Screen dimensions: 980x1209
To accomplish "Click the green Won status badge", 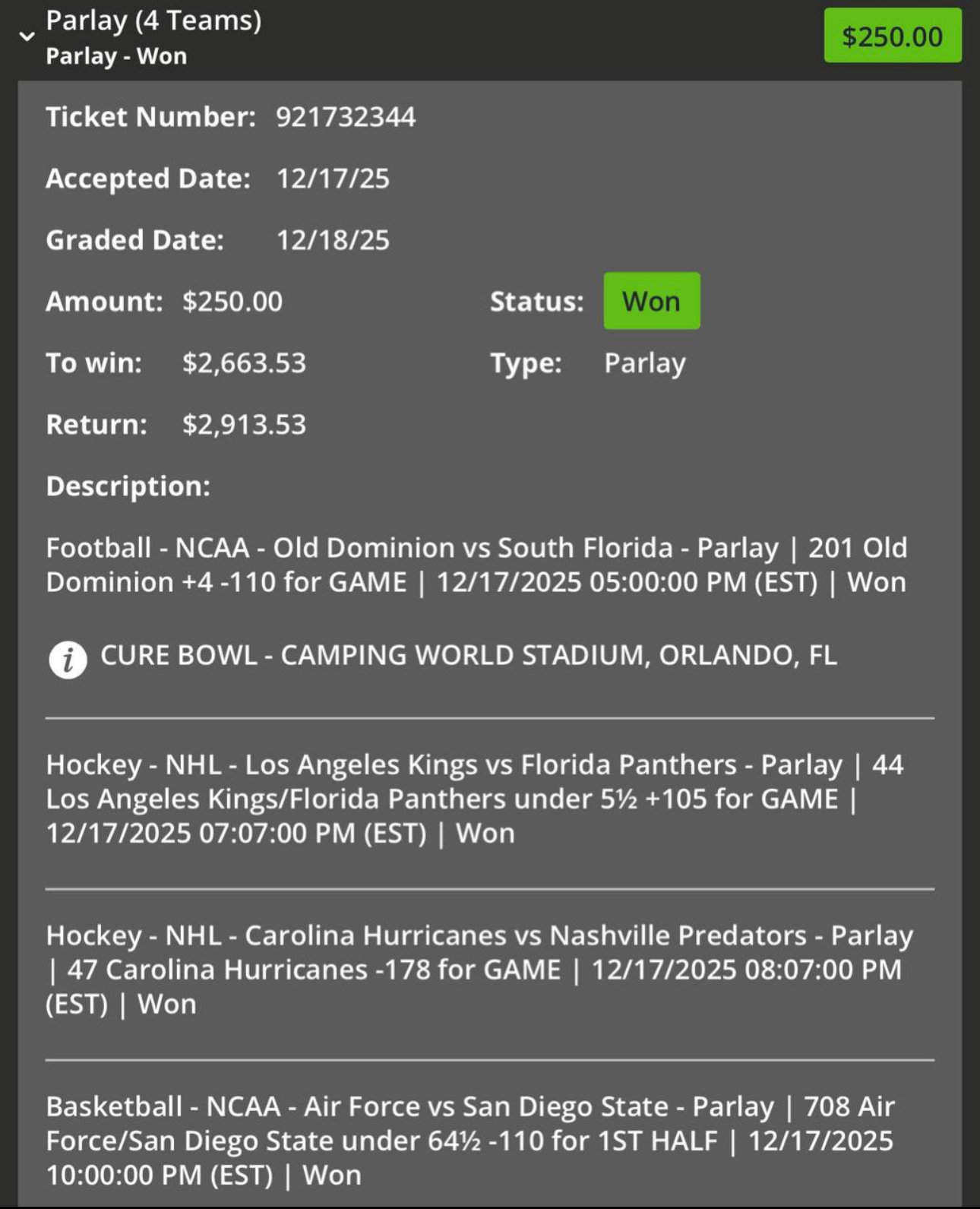I will coord(651,301).
